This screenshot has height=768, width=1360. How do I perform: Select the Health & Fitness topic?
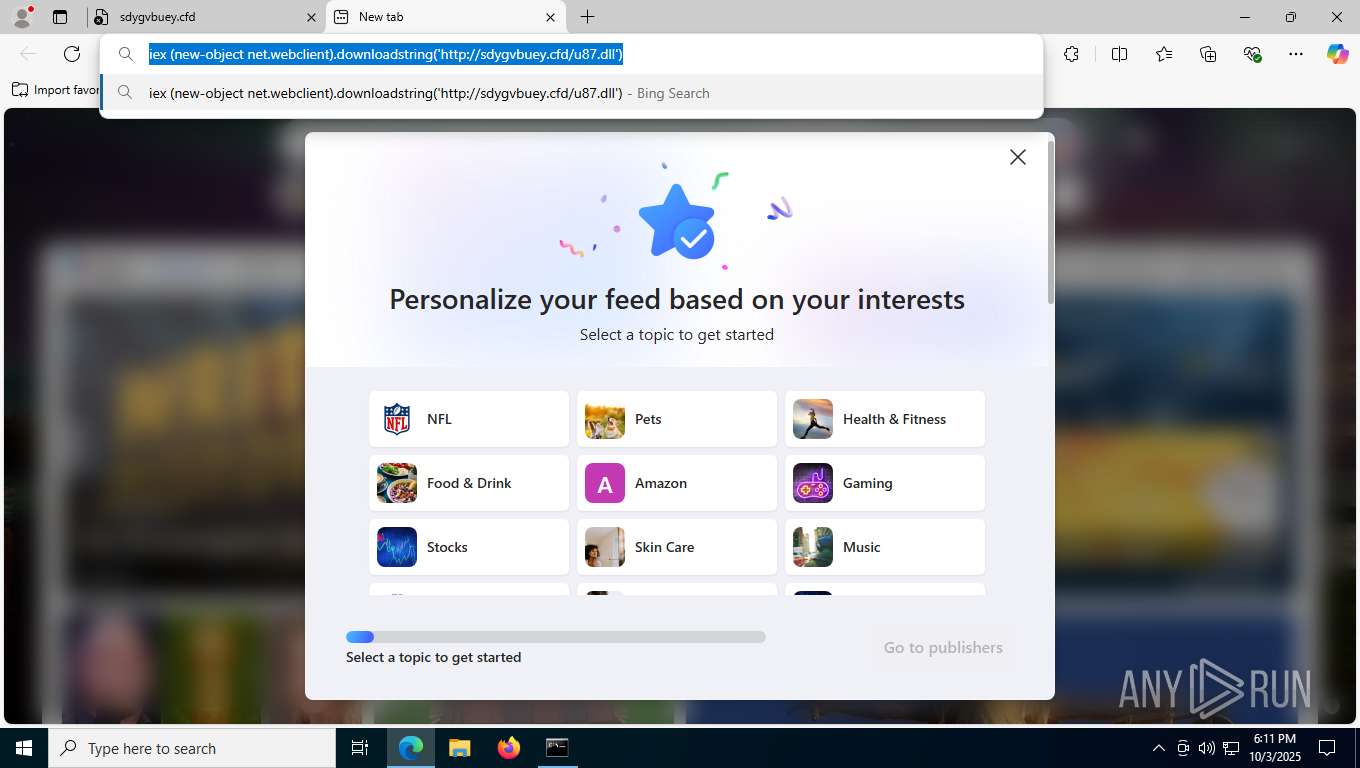(x=885, y=419)
